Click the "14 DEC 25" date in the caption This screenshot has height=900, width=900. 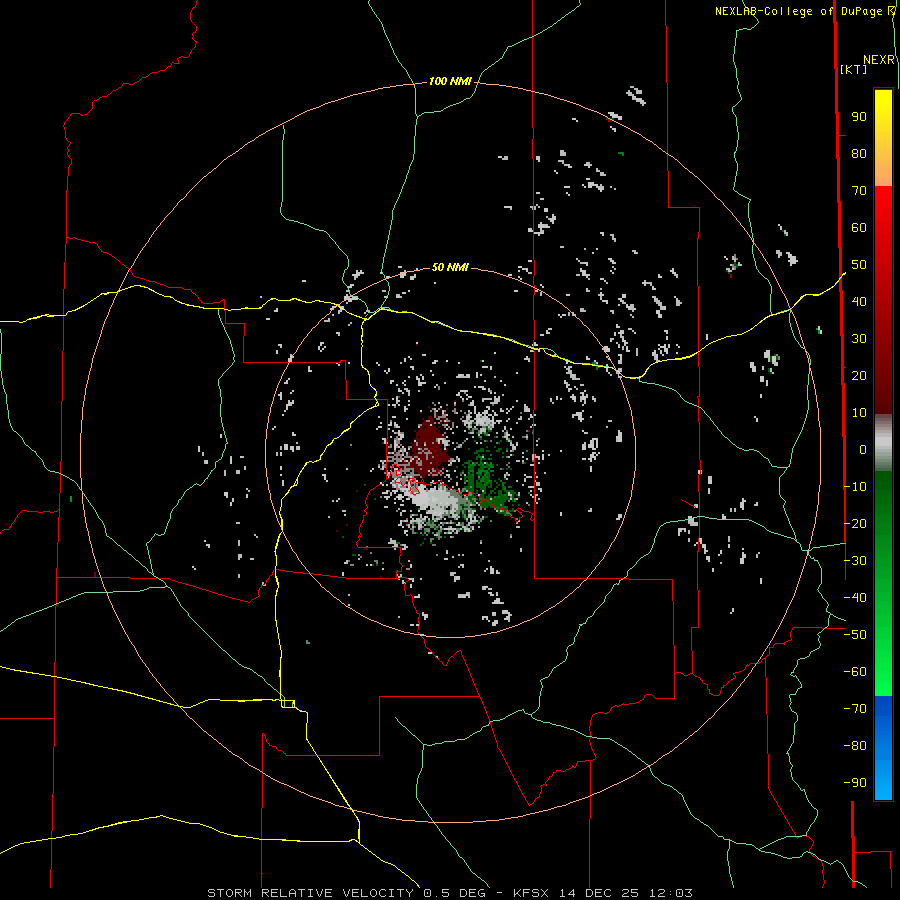599,893
